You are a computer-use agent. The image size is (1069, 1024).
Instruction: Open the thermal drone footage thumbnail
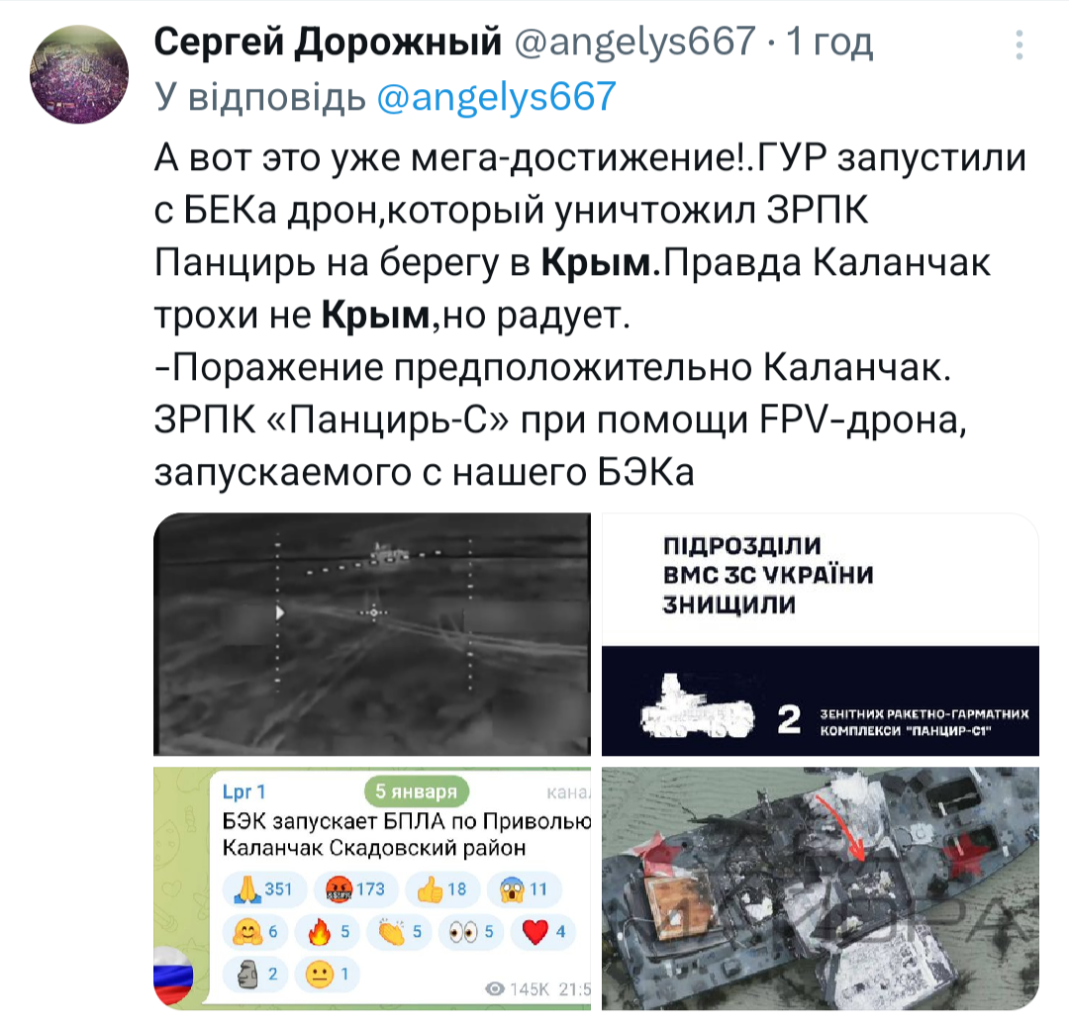point(372,634)
